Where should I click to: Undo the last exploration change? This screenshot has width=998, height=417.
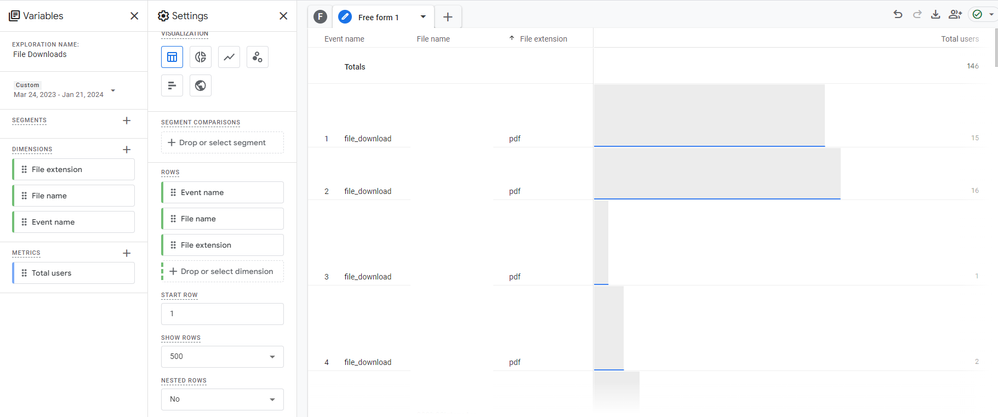pyautogui.click(x=897, y=15)
